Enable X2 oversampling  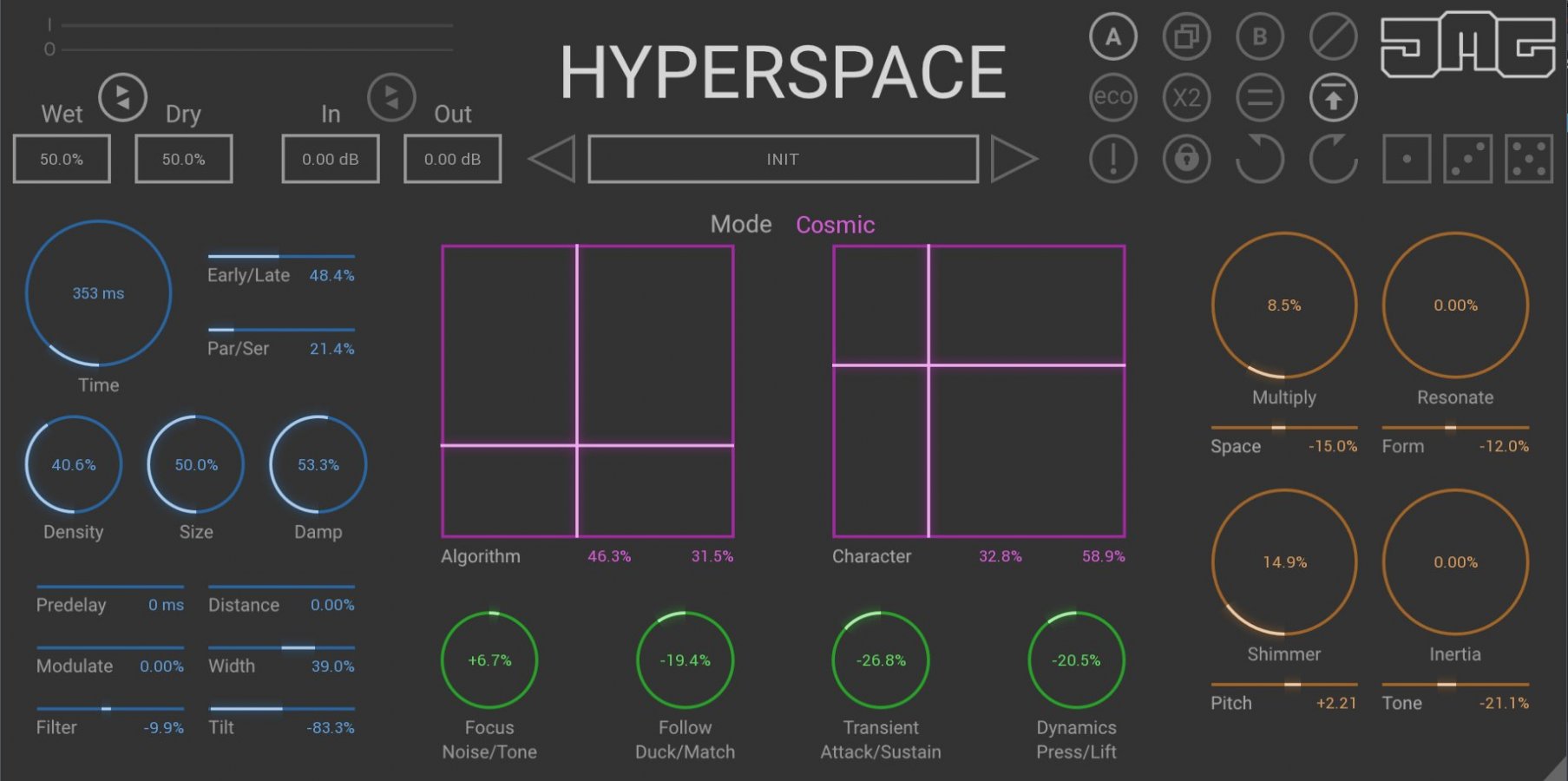click(1186, 98)
